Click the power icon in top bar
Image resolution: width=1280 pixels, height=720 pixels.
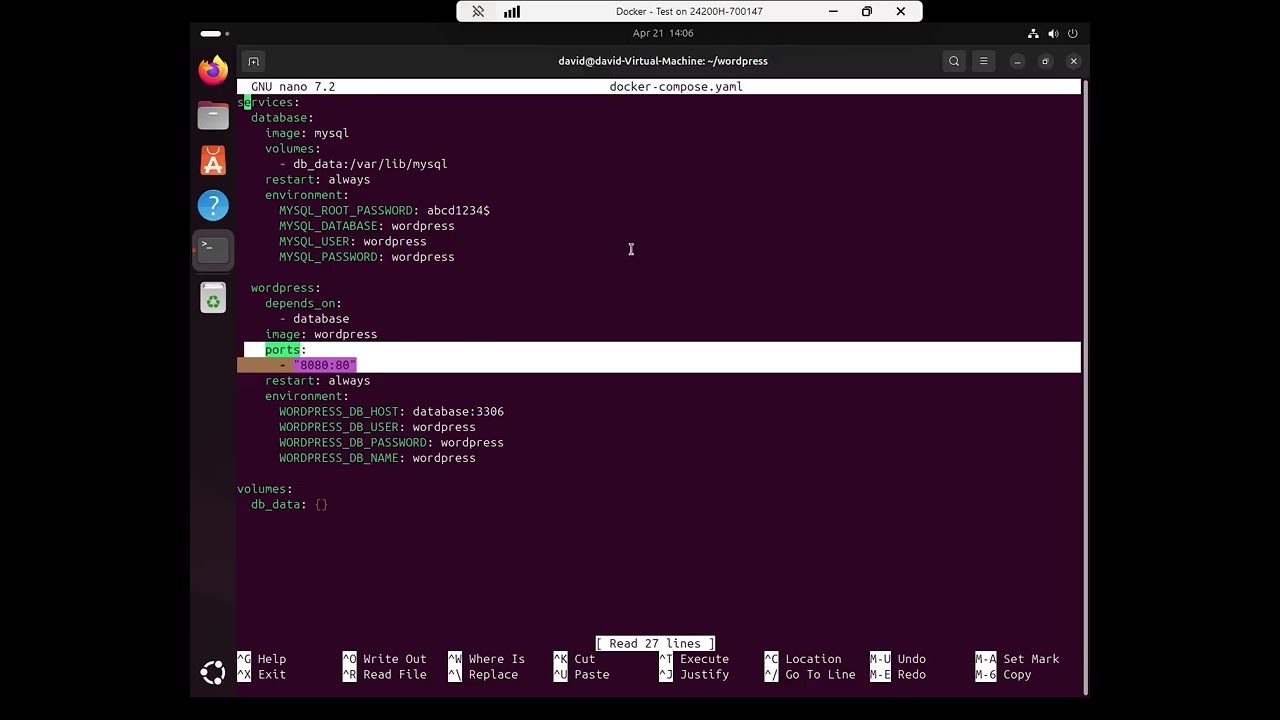1073,34
